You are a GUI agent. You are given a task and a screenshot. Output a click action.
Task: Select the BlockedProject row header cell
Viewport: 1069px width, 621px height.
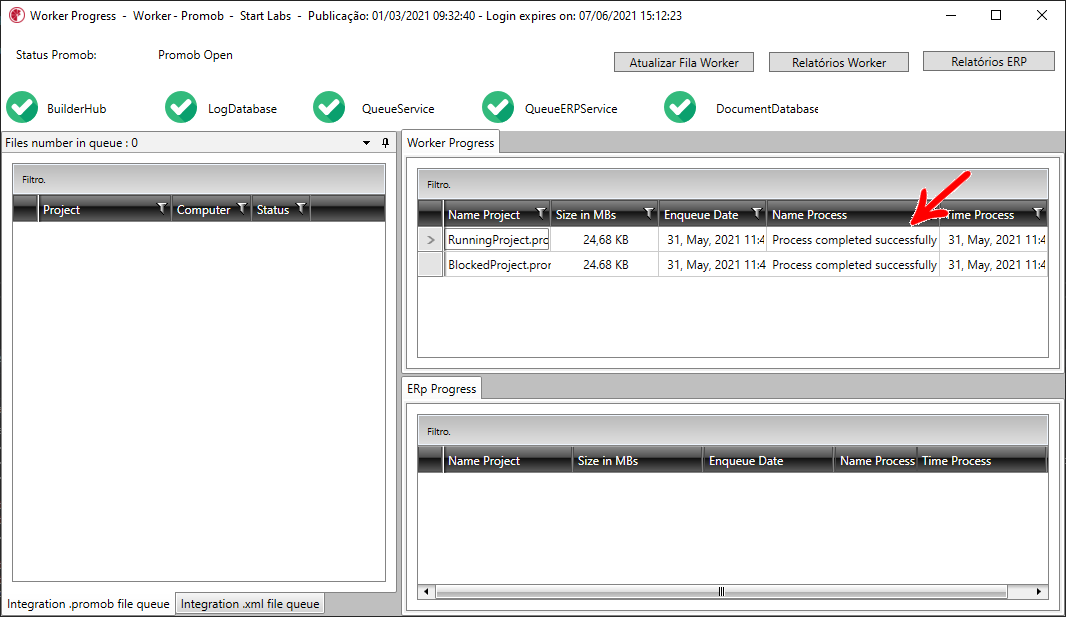click(x=430, y=264)
